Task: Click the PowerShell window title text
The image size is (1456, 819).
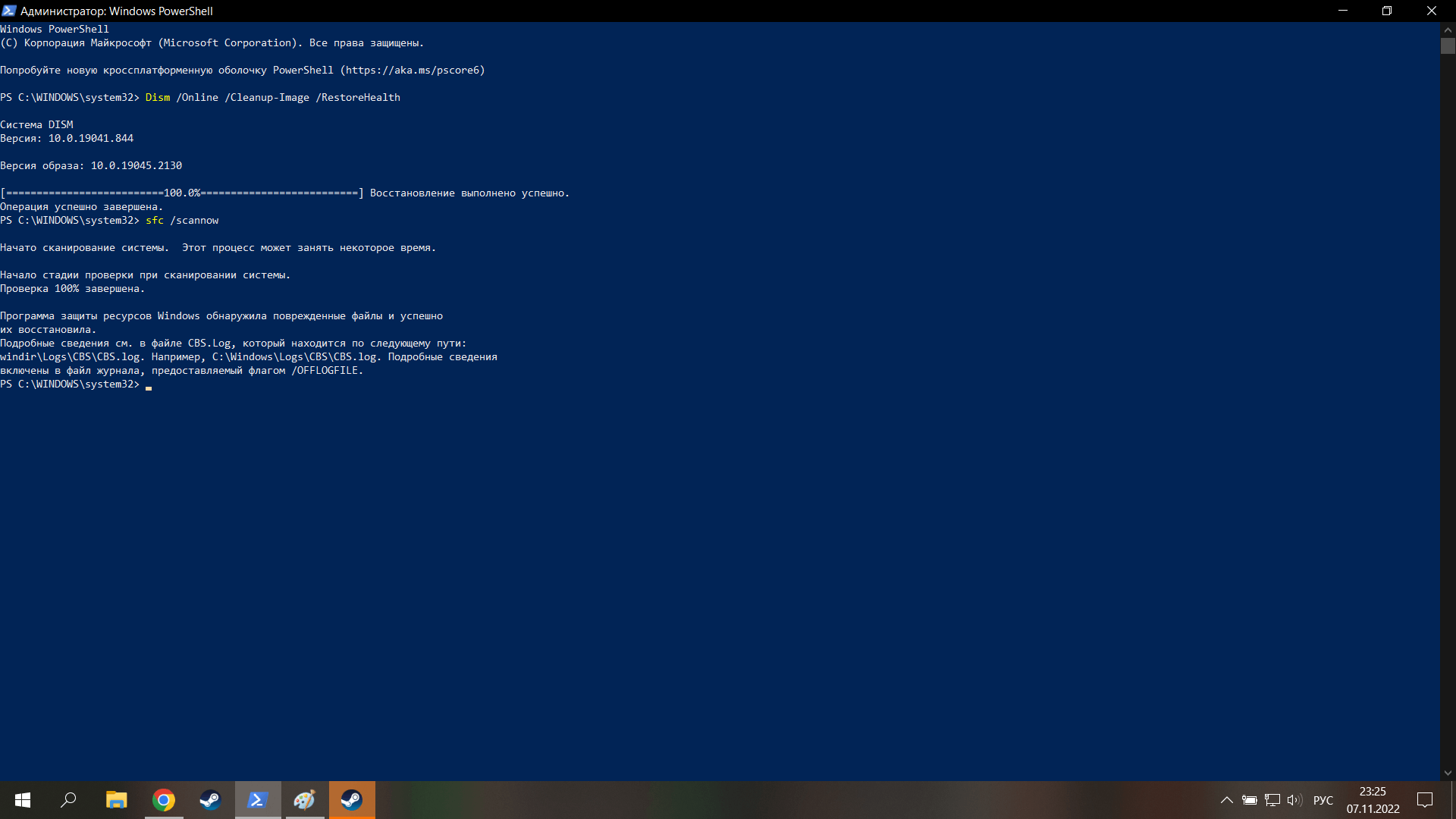Action: coord(116,11)
